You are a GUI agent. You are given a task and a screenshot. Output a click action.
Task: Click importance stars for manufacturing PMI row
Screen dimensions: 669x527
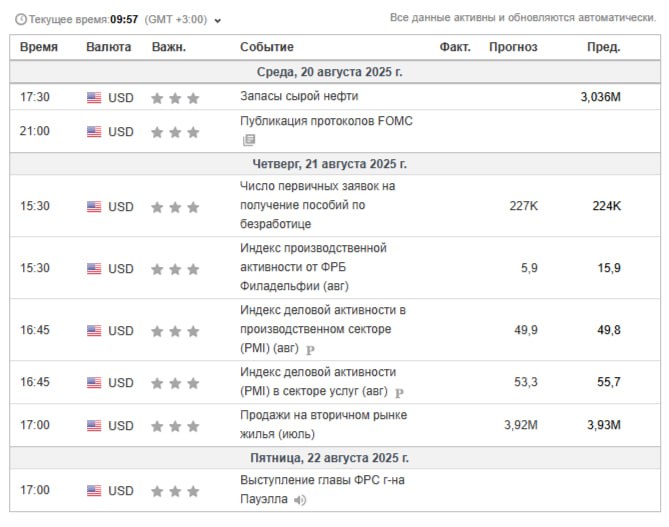[175, 331]
